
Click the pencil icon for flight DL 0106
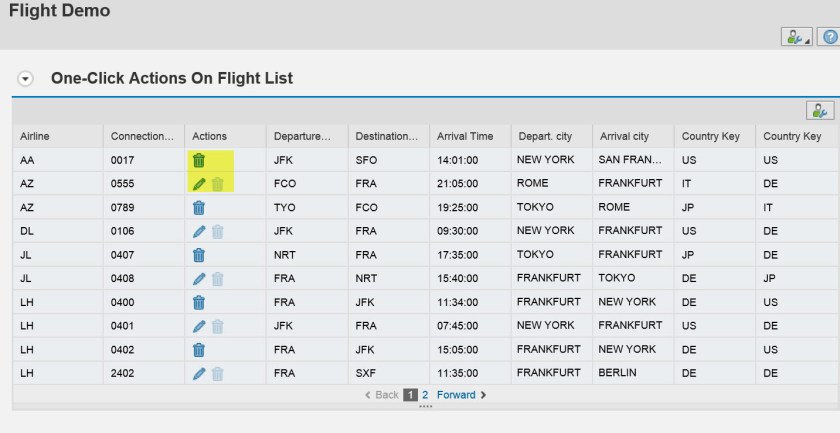tap(199, 231)
